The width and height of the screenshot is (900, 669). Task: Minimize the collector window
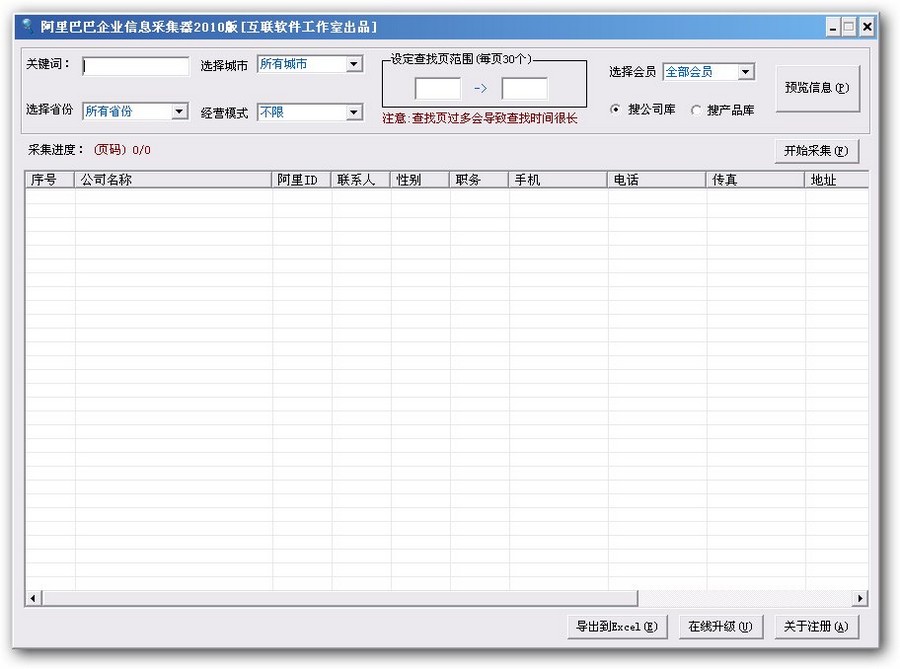coord(833,26)
